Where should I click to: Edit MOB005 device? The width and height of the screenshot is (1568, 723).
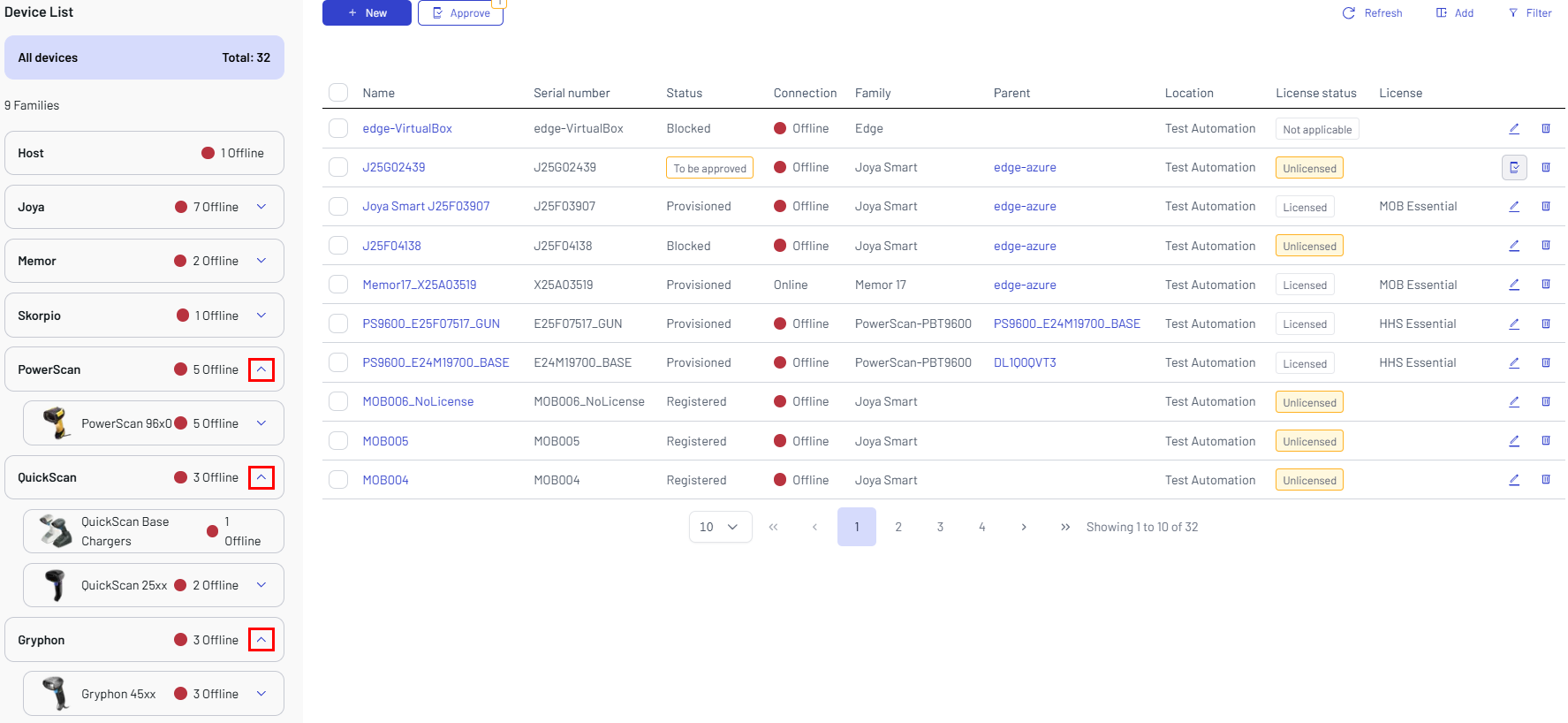(1513, 440)
